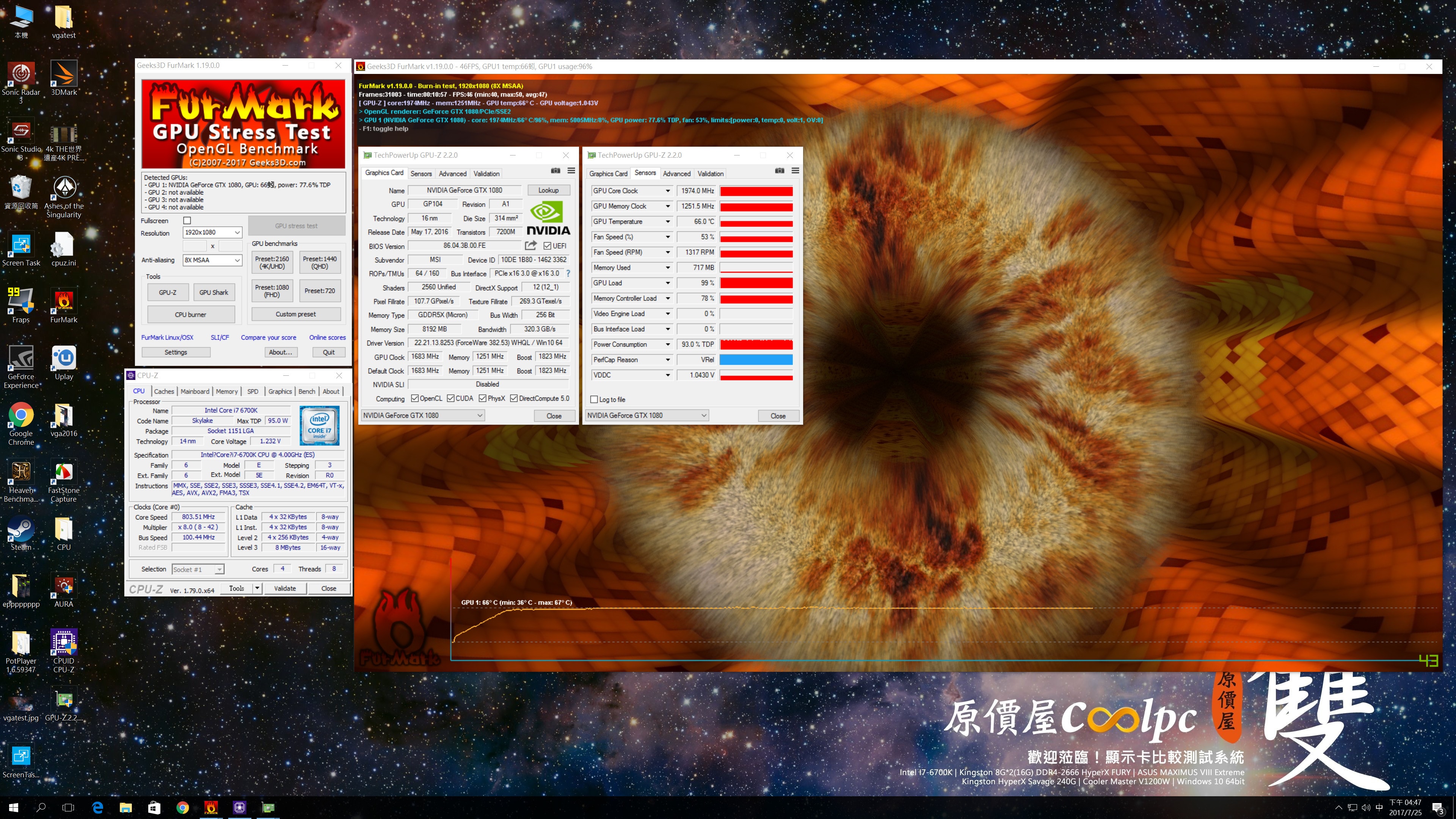Viewport: 1456px width, 819px height.
Task: Click the GPU Shark button in FurMark
Action: click(x=213, y=292)
